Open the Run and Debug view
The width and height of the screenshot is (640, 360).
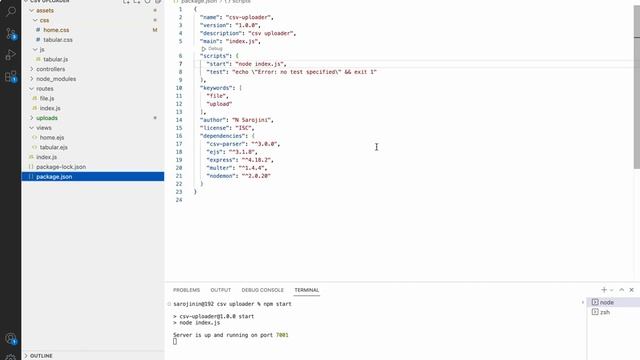[x=11, y=55]
